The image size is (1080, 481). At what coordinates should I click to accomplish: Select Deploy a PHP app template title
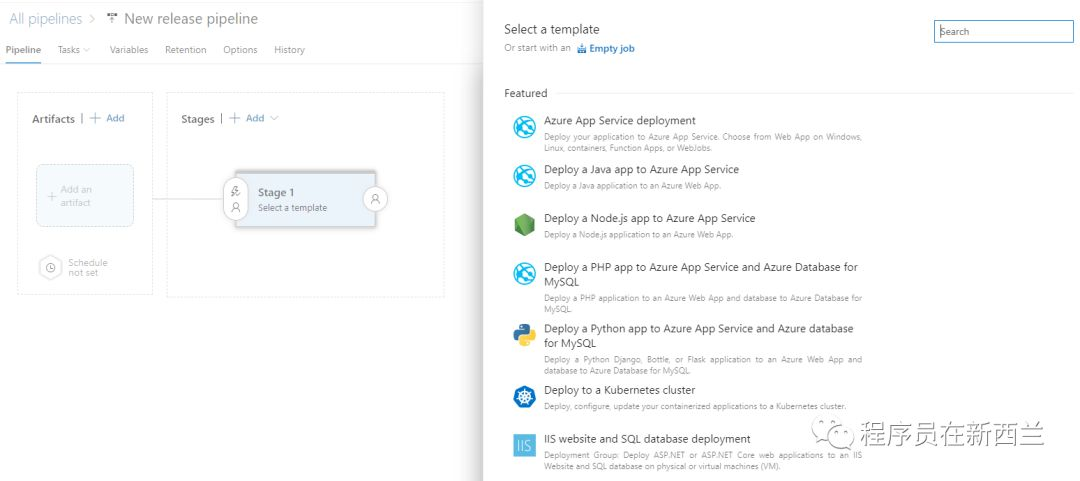point(701,274)
